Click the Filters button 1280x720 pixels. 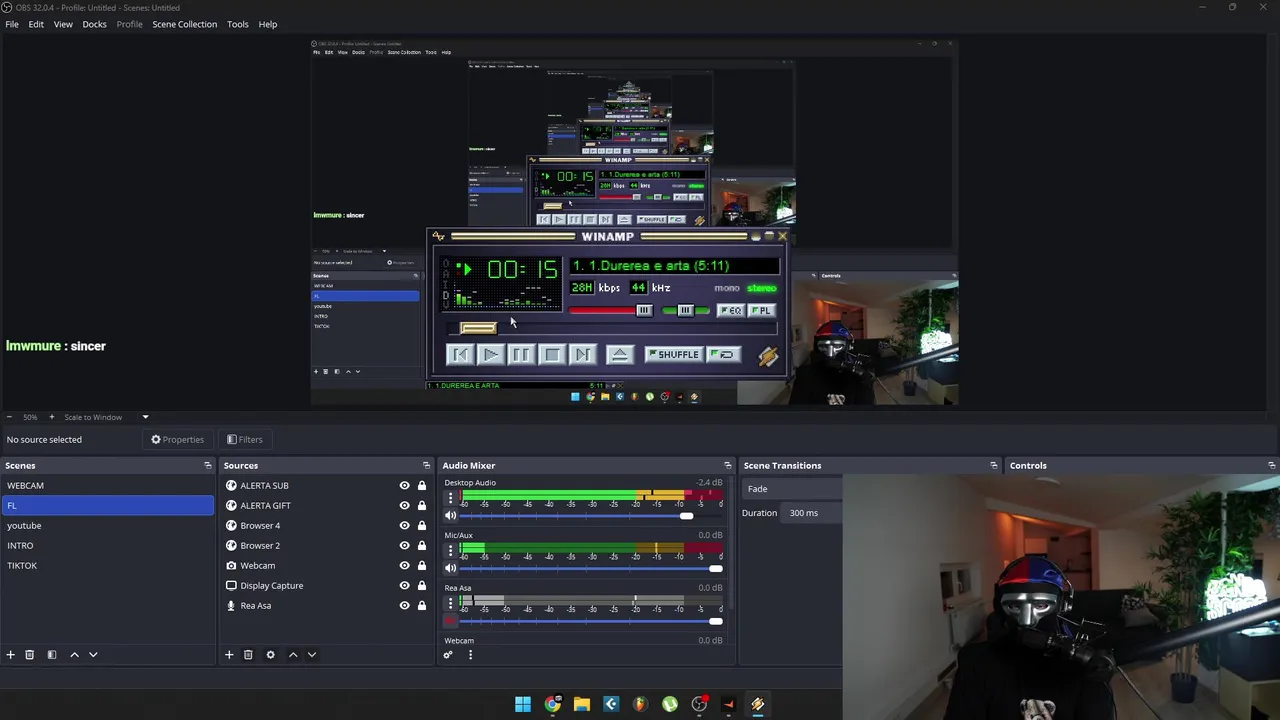pyautogui.click(x=244, y=439)
